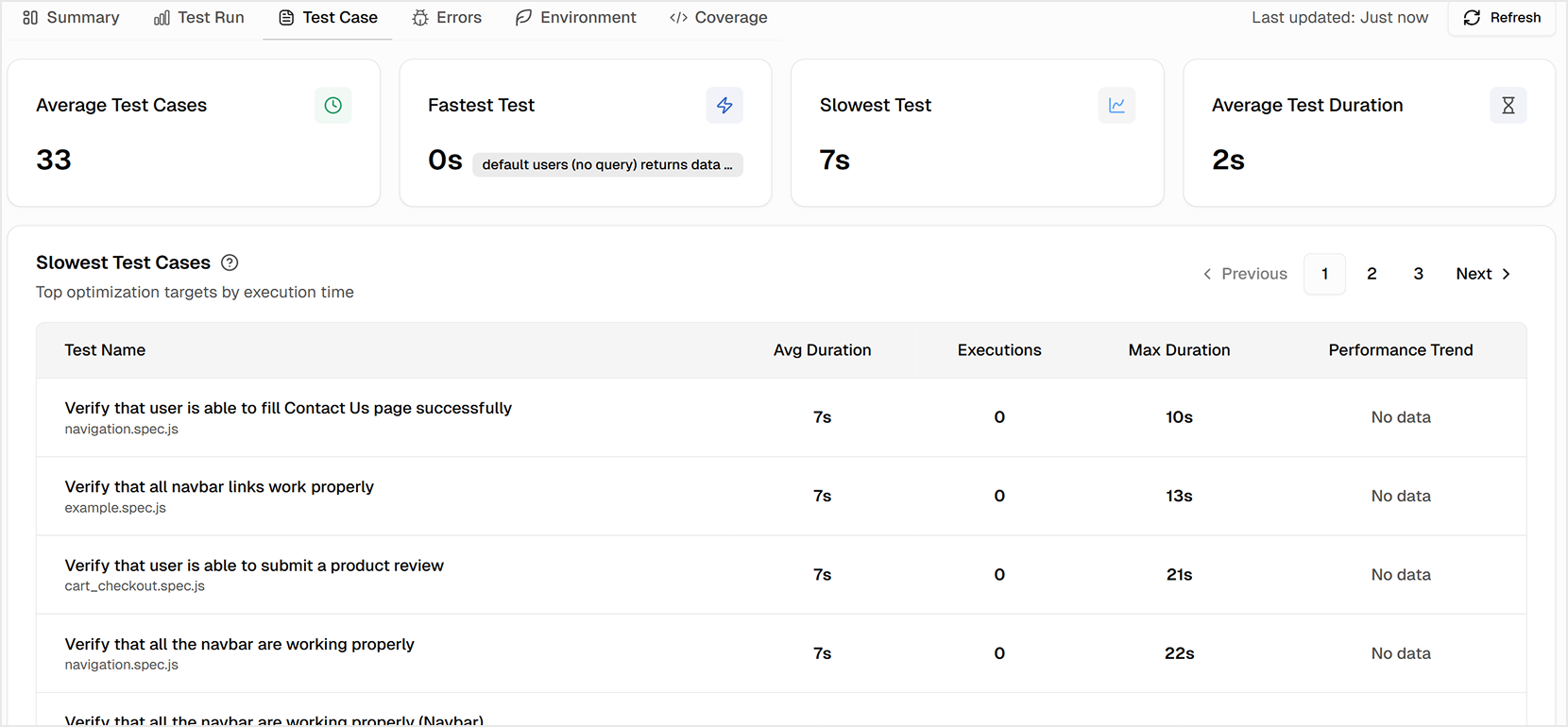
Task: Jump to pagination page 3
Action: [x=1418, y=274]
